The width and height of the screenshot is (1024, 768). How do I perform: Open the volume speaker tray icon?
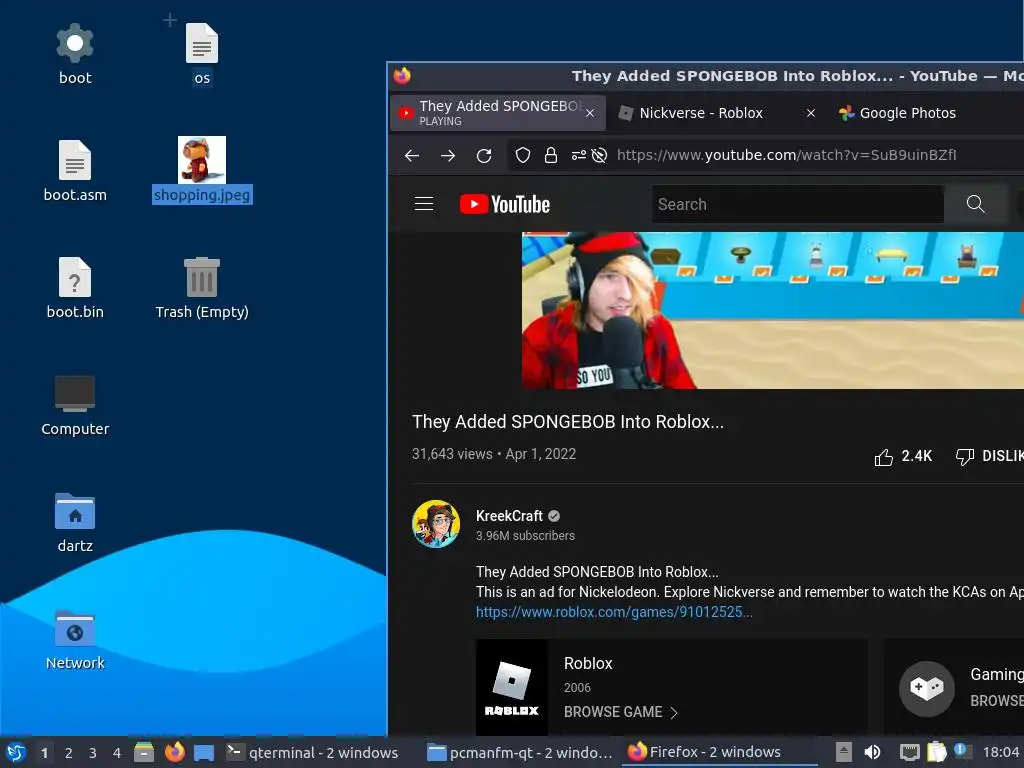pos(872,752)
